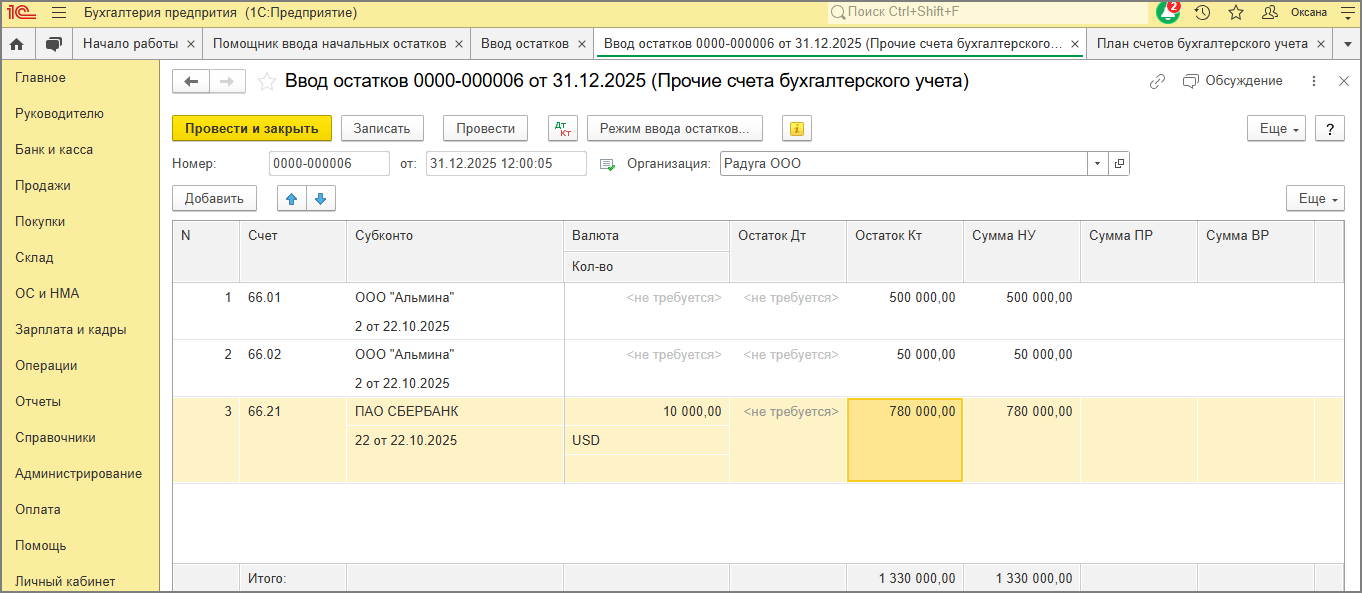Click the favorites star in top bar
1362x593 pixels.
[1236, 13]
